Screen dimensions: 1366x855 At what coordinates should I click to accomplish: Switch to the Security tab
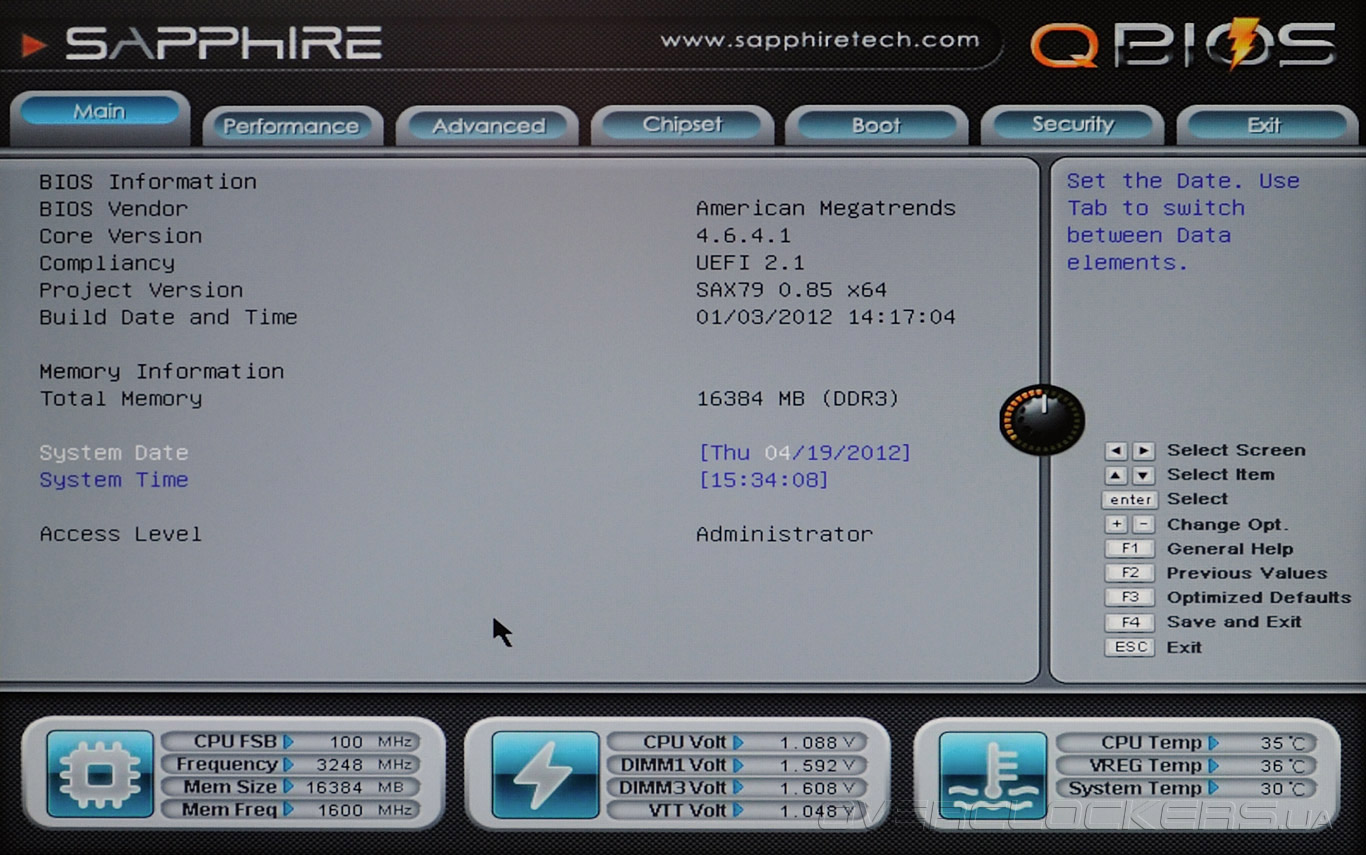point(1072,125)
